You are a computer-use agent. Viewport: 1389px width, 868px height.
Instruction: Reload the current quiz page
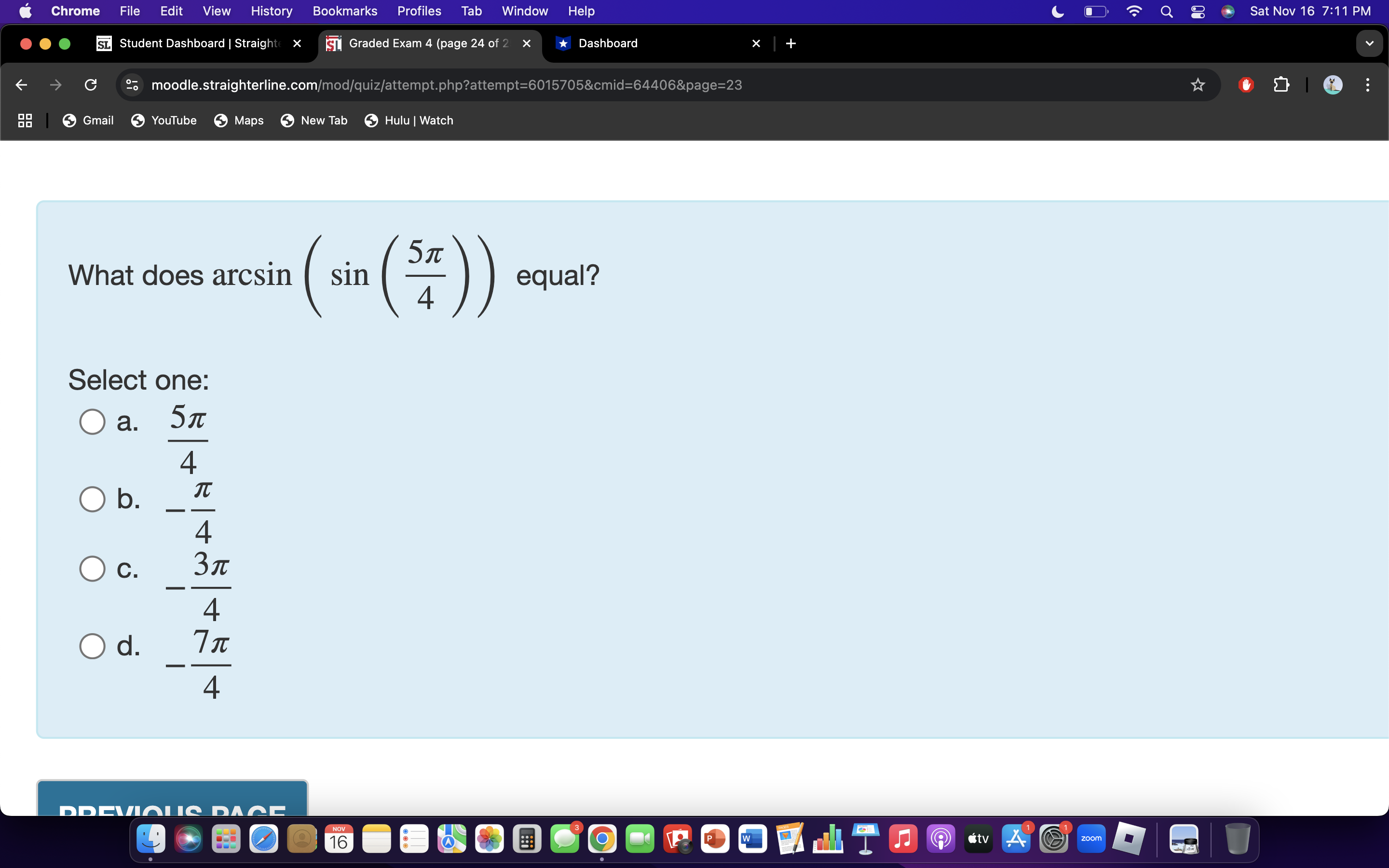(x=90, y=84)
